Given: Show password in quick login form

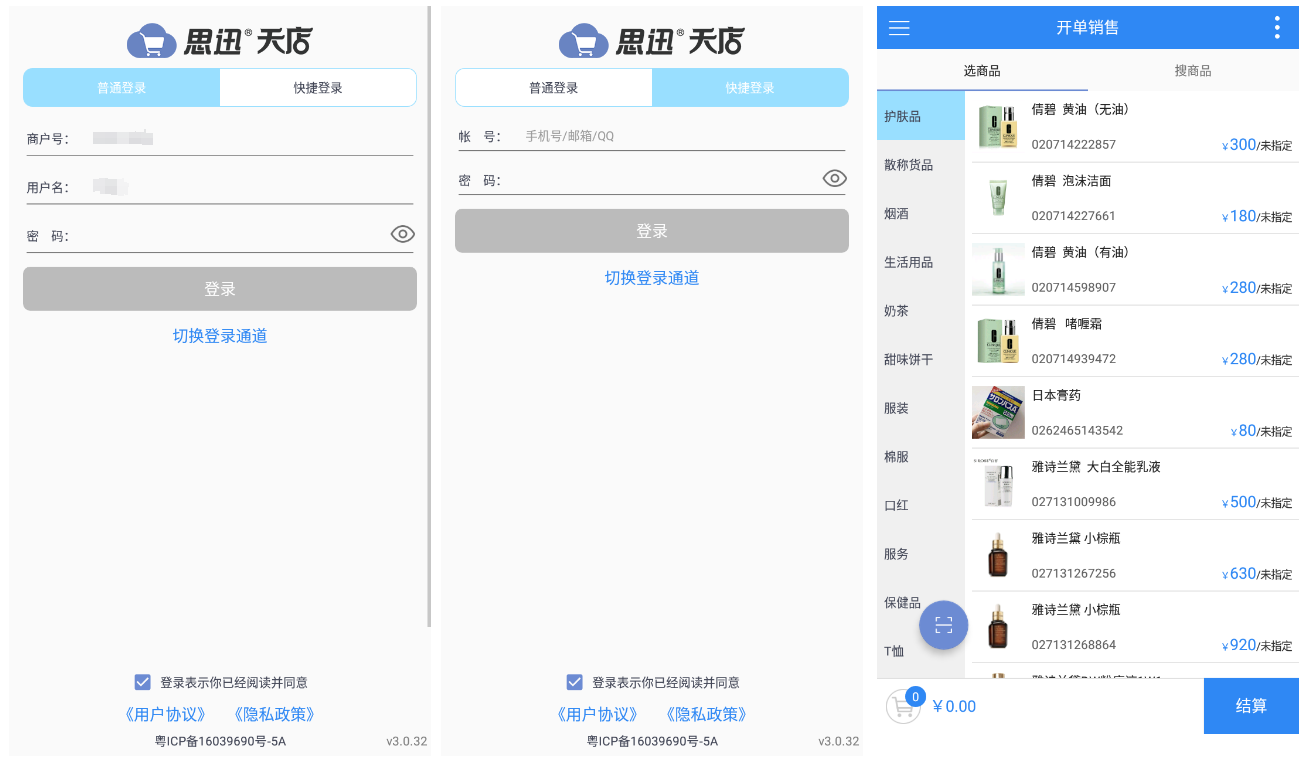Looking at the screenshot, I should tap(834, 179).
